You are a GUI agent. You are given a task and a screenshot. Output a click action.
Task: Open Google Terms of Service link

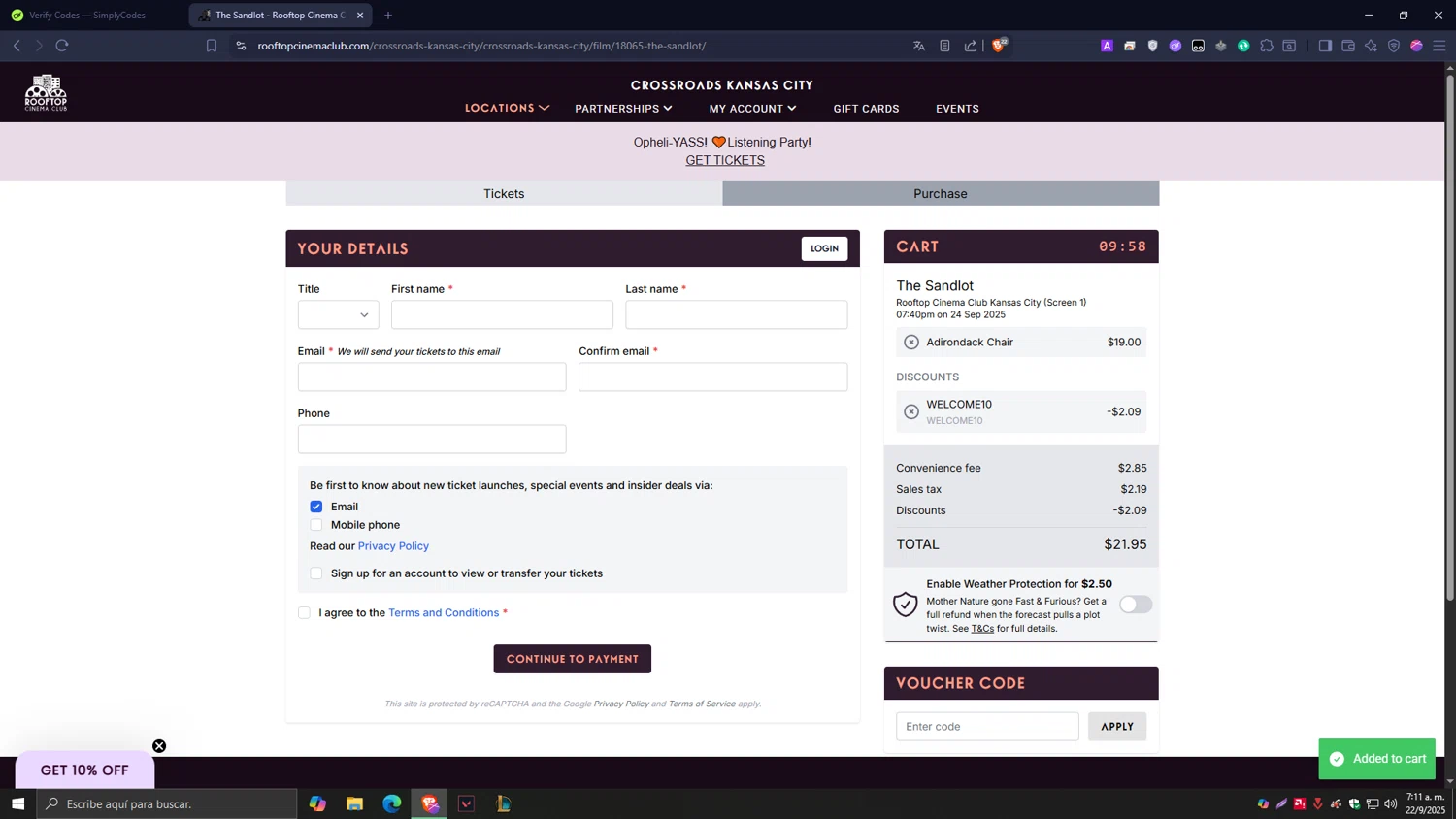pos(702,704)
